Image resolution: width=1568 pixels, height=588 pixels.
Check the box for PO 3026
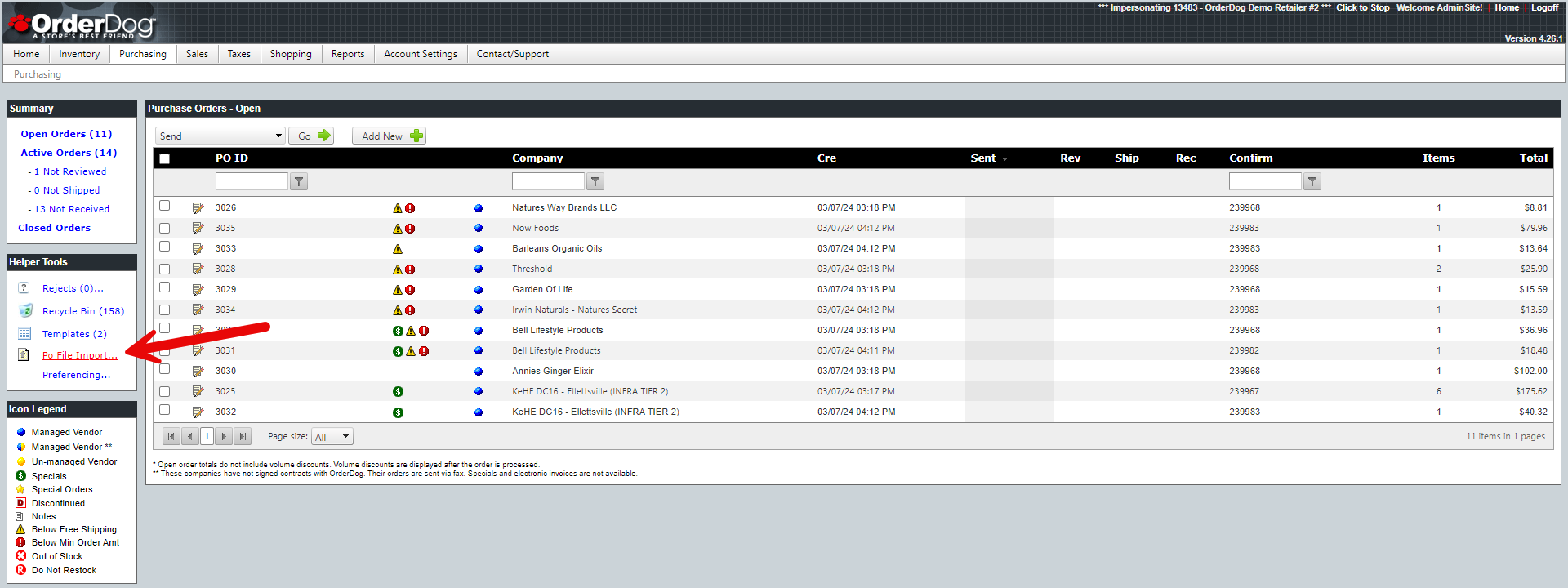(x=165, y=206)
